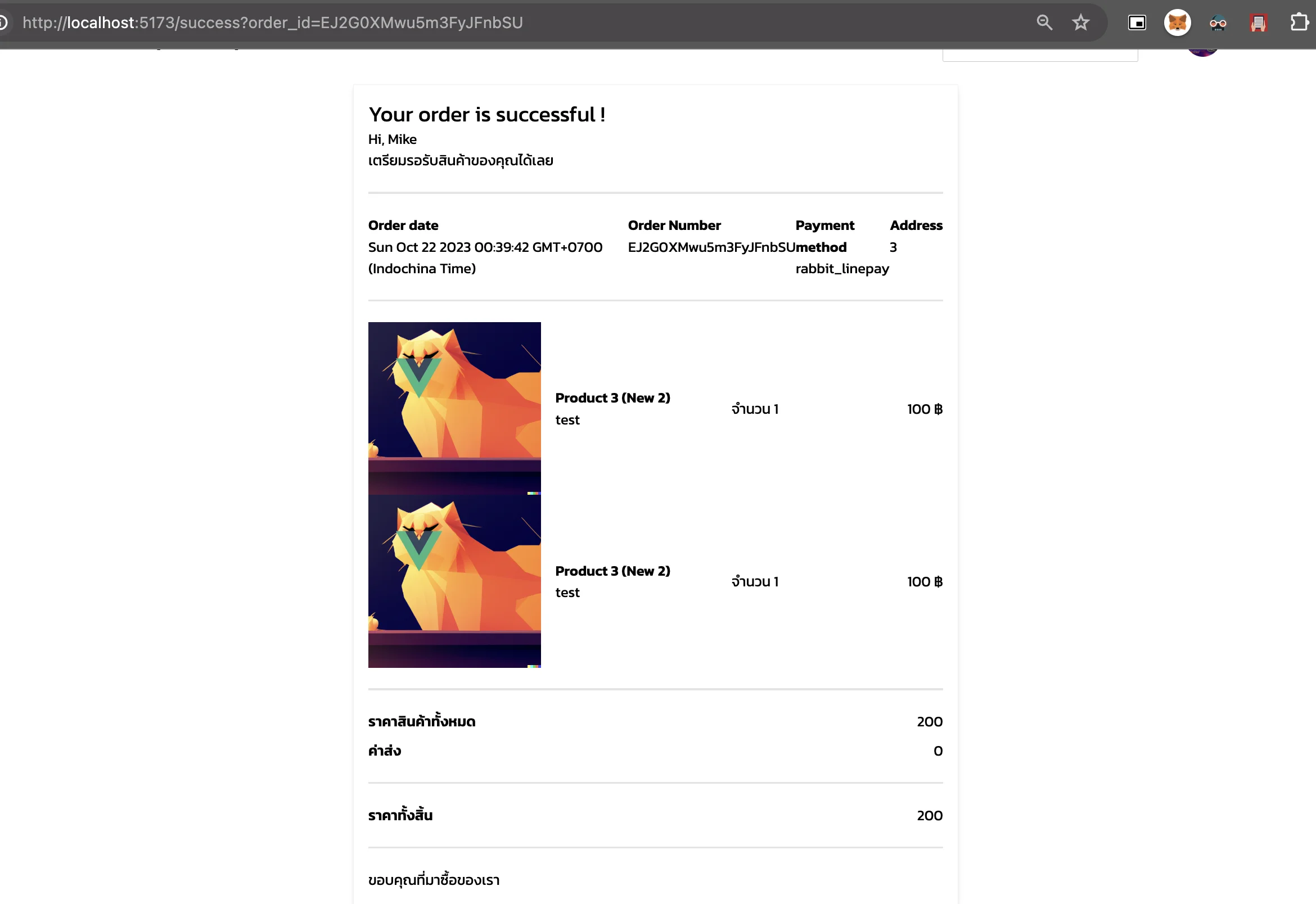This screenshot has width=1316, height=904.
Task: Click the 'ขอบคุณที่มาซื้อของเรา' thank-you text
Action: tap(434, 880)
